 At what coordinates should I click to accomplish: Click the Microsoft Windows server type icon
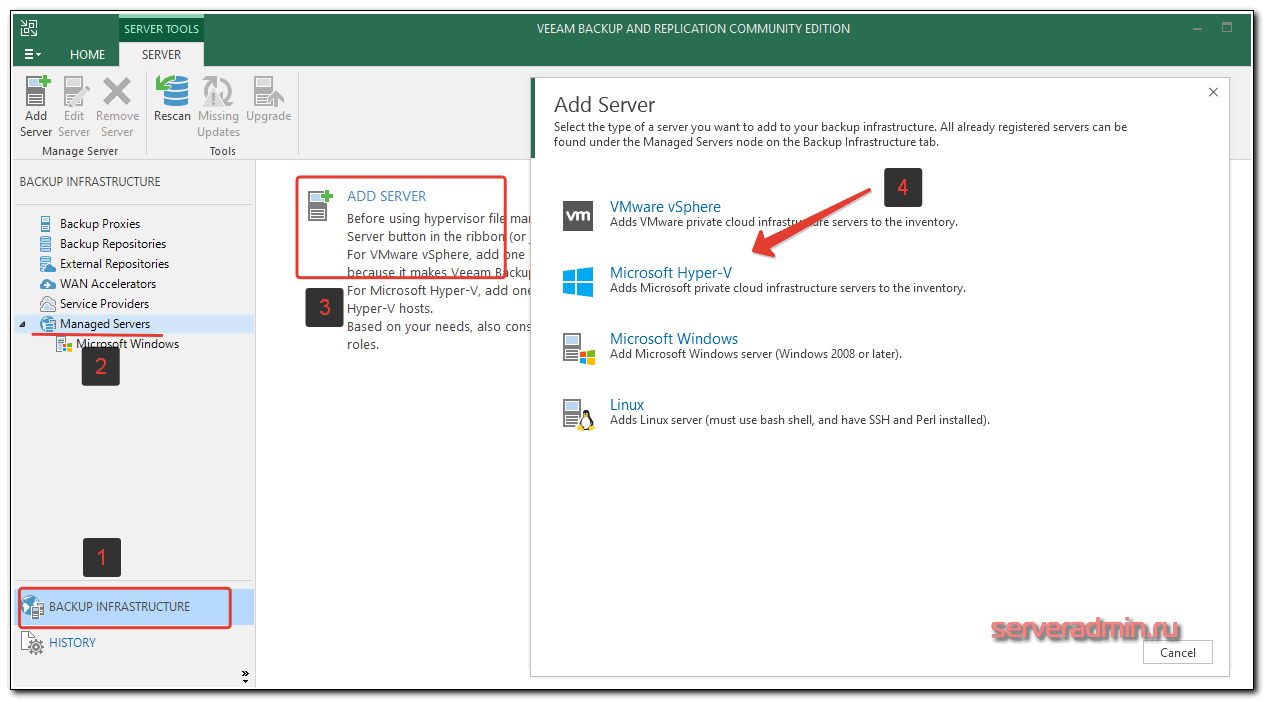tap(578, 347)
